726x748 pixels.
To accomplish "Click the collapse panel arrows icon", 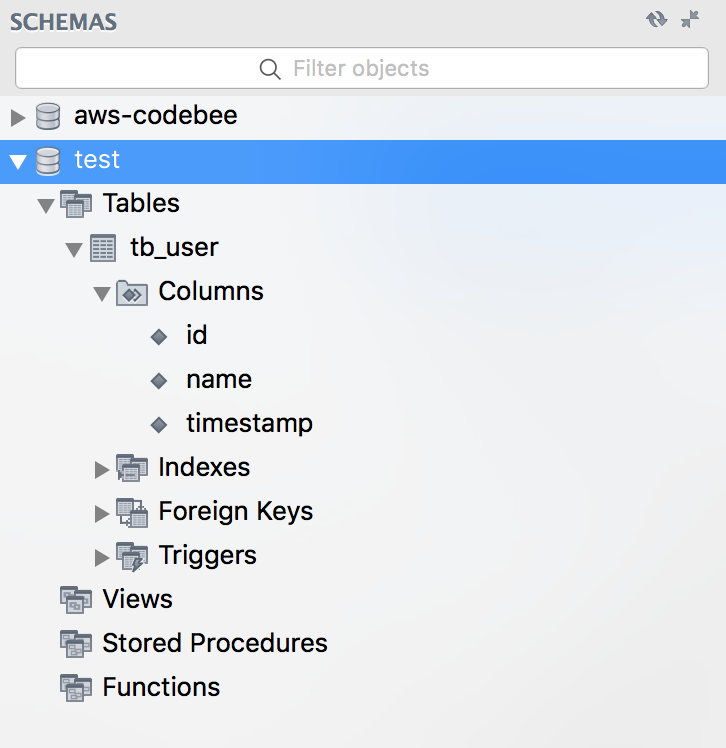I will pos(690,19).
